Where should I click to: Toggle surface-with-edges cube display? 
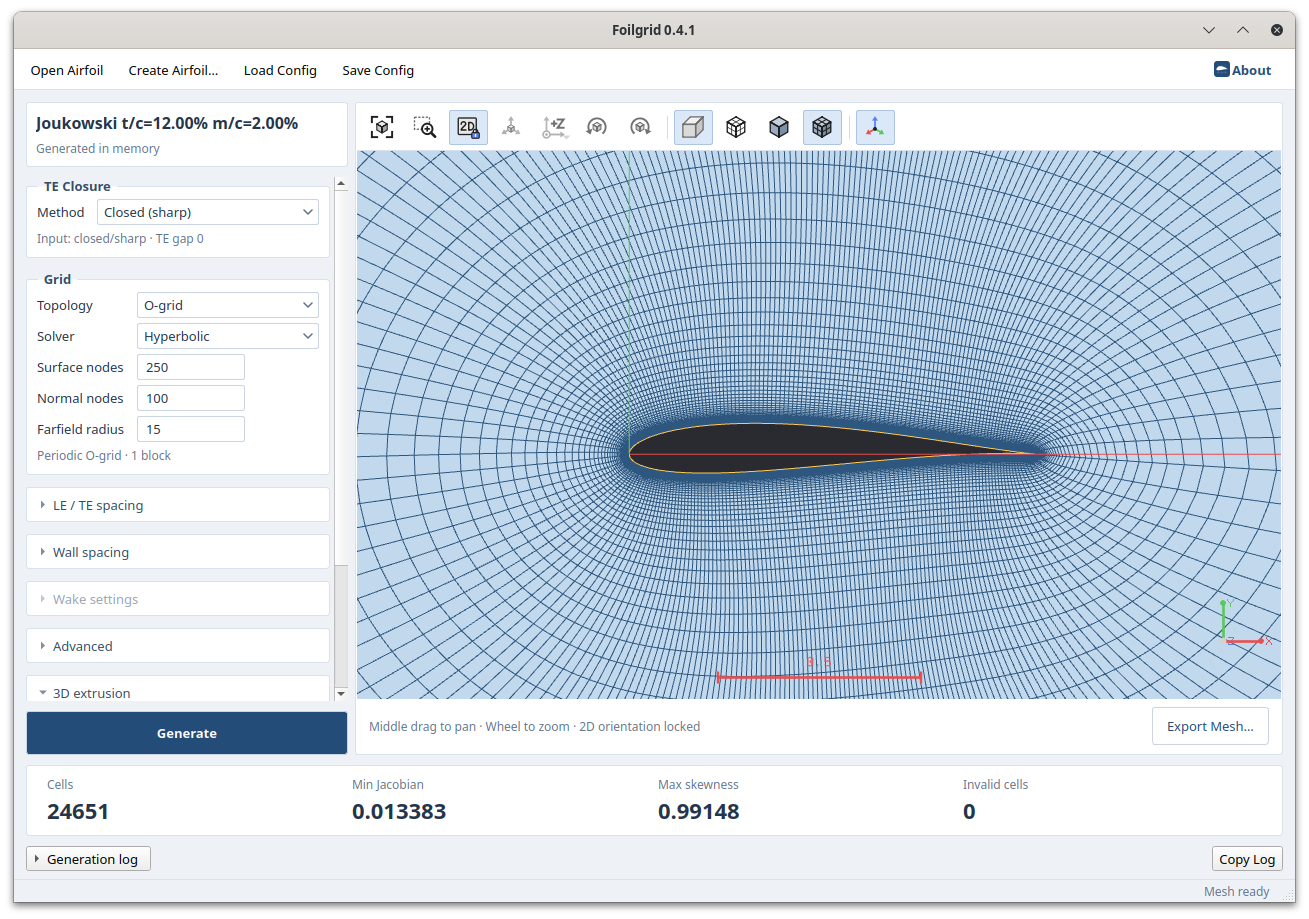click(x=822, y=127)
